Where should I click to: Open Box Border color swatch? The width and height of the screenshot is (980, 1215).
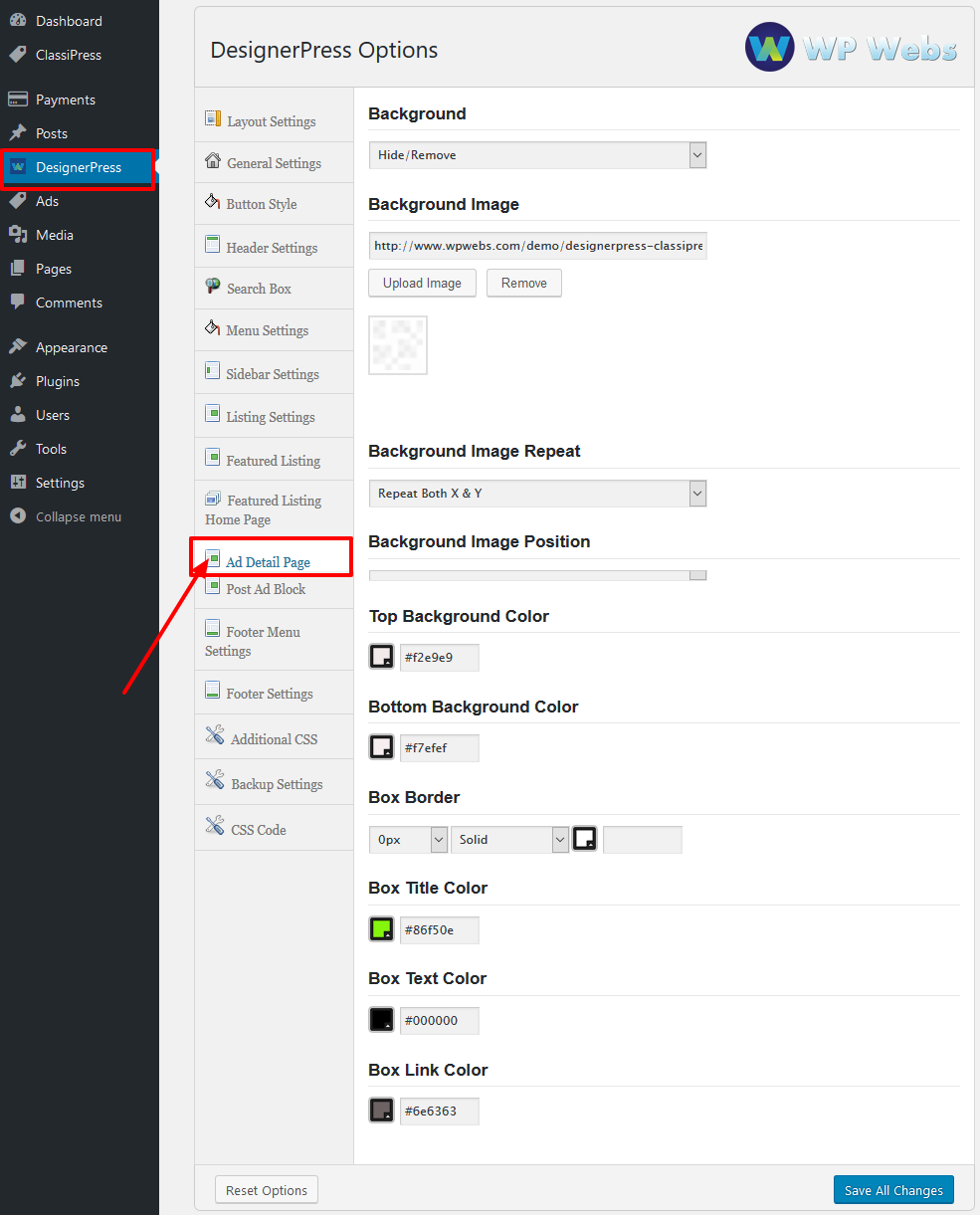585,839
